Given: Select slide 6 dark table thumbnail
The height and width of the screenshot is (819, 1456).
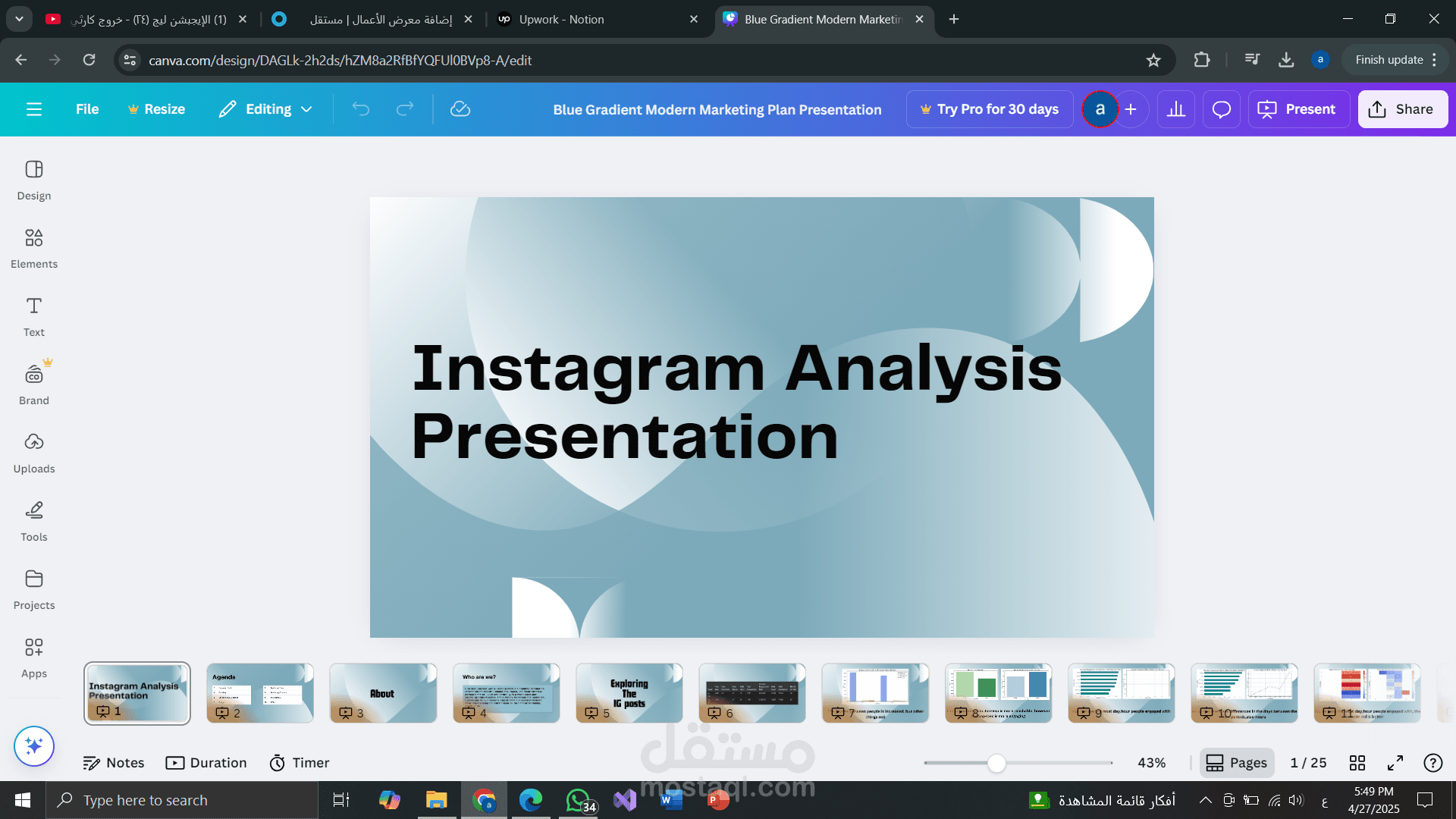Looking at the screenshot, I should tap(752, 693).
